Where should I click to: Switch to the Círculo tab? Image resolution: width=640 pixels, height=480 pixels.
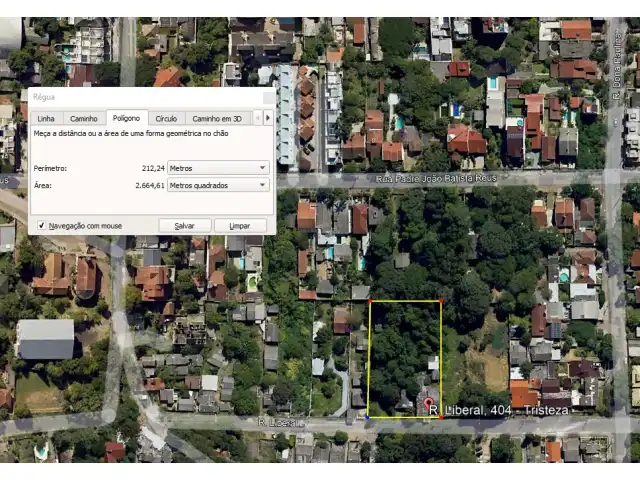tap(166, 118)
